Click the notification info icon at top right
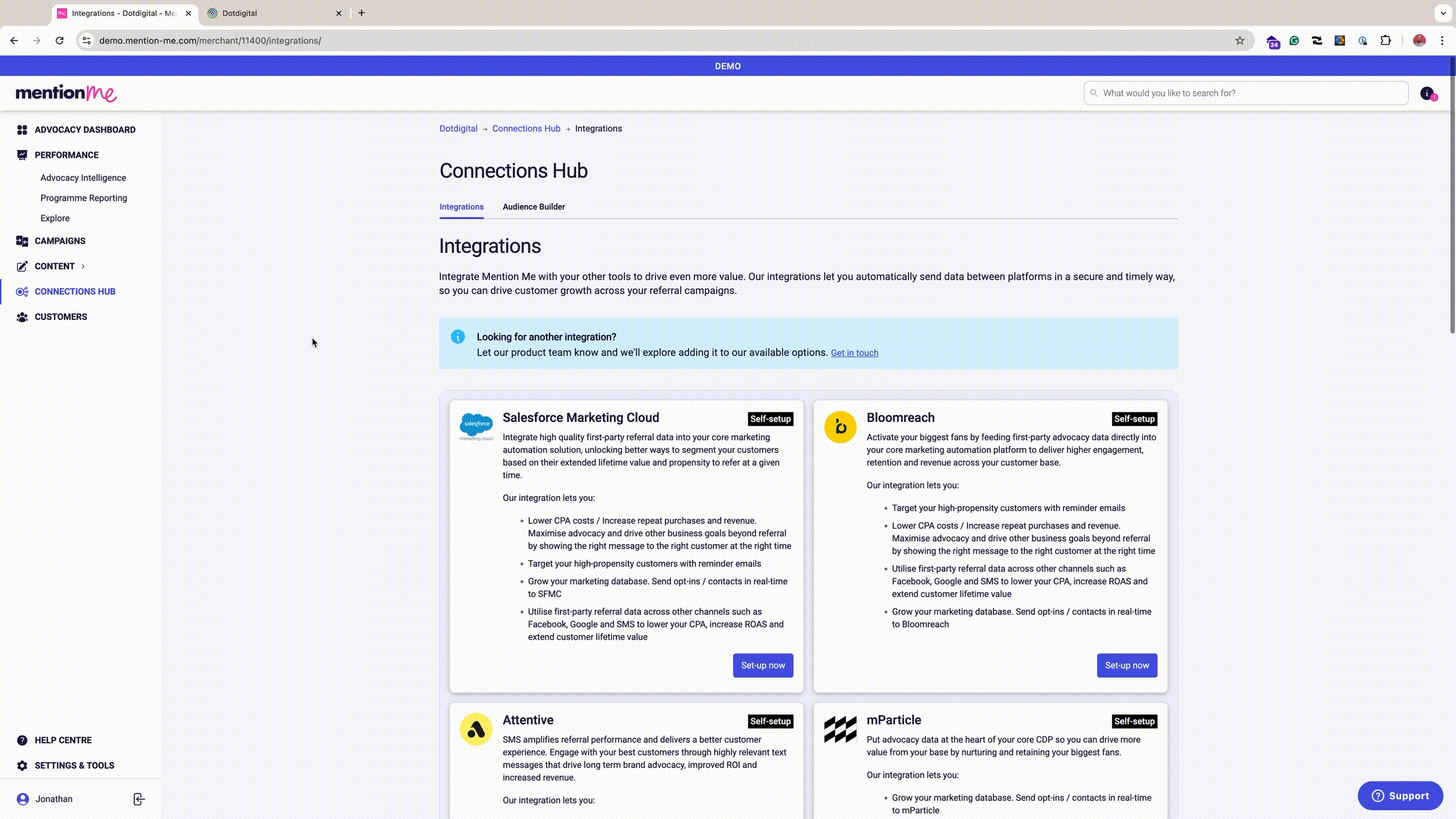1456x819 pixels. pyautogui.click(x=1427, y=93)
